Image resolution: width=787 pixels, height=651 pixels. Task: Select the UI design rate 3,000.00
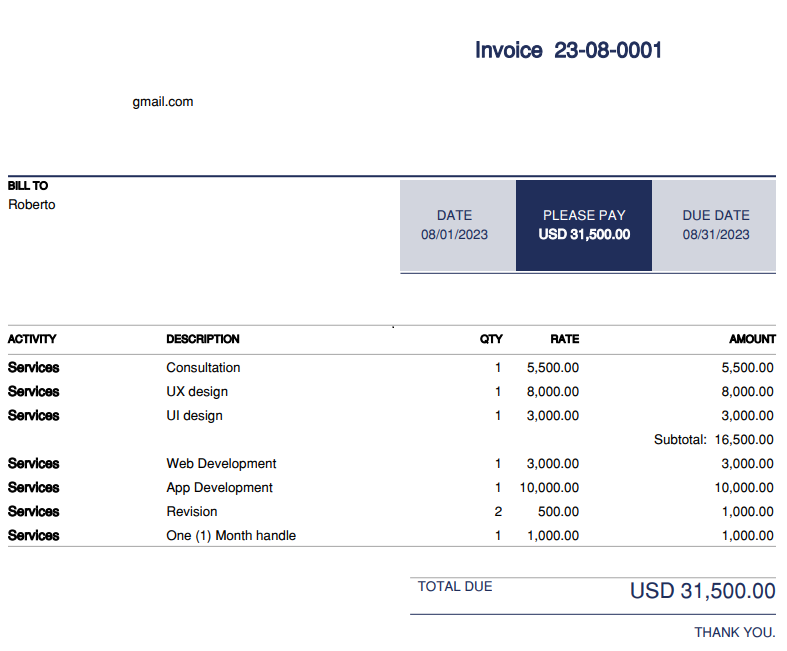tap(553, 416)
